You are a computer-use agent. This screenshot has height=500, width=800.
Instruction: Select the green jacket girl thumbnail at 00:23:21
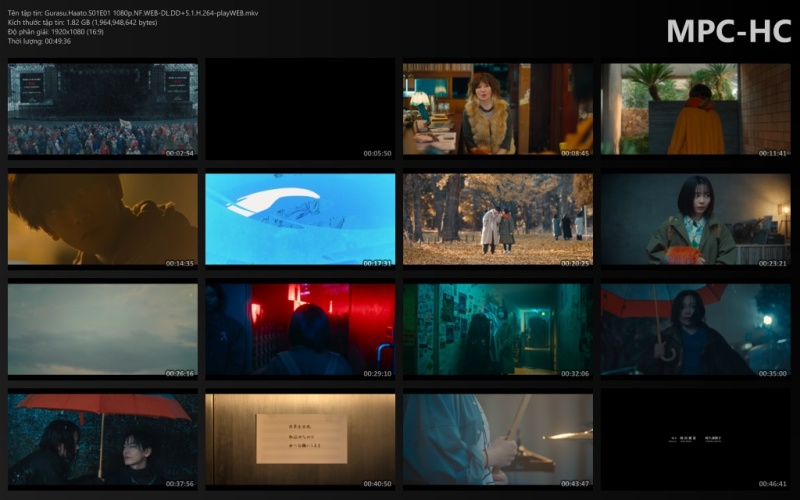(695, 219)
